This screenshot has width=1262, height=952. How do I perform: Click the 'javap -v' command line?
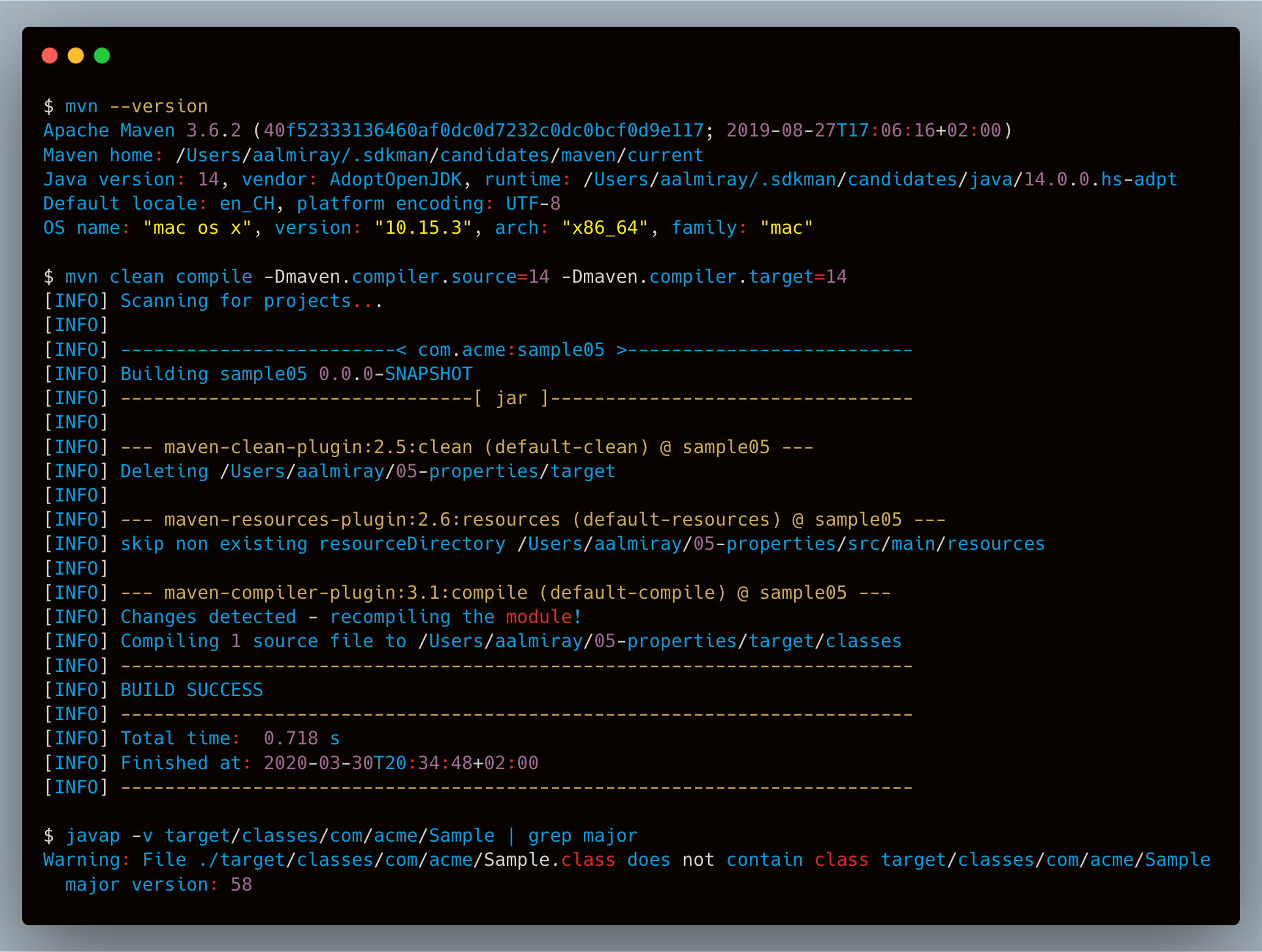pyautogui.click(x=340, y=836)
